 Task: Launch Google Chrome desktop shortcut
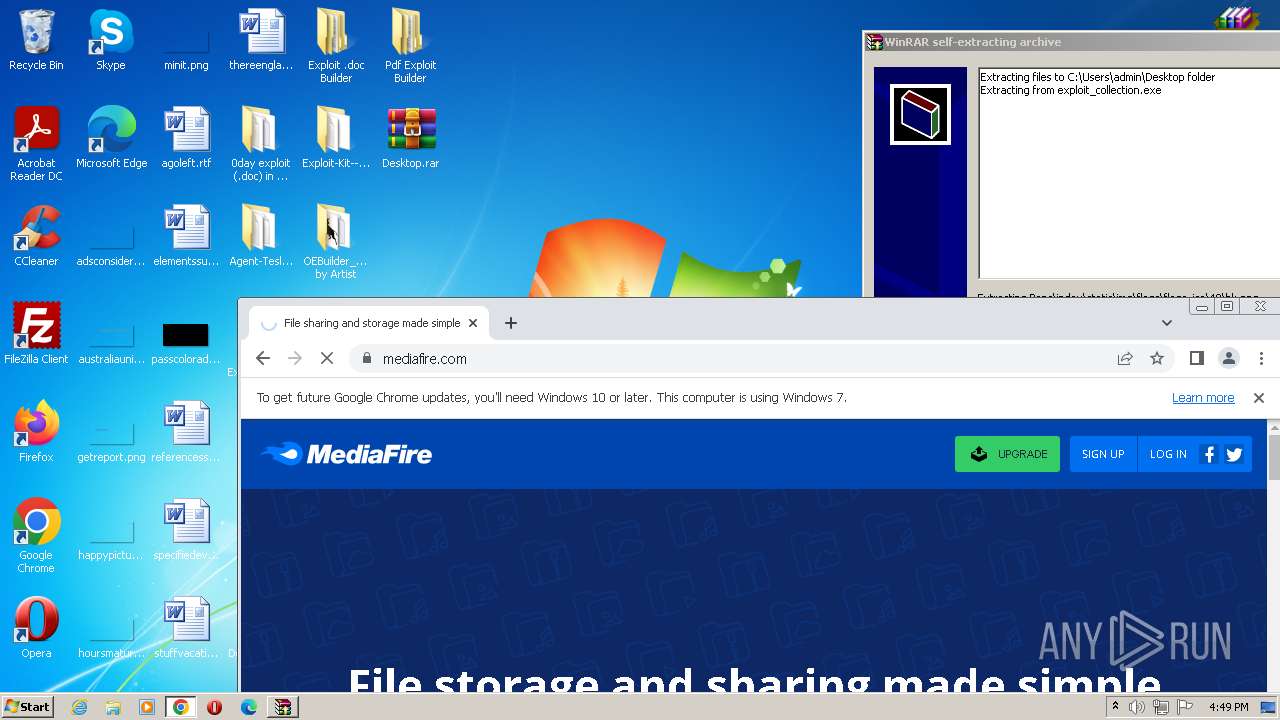36,536
